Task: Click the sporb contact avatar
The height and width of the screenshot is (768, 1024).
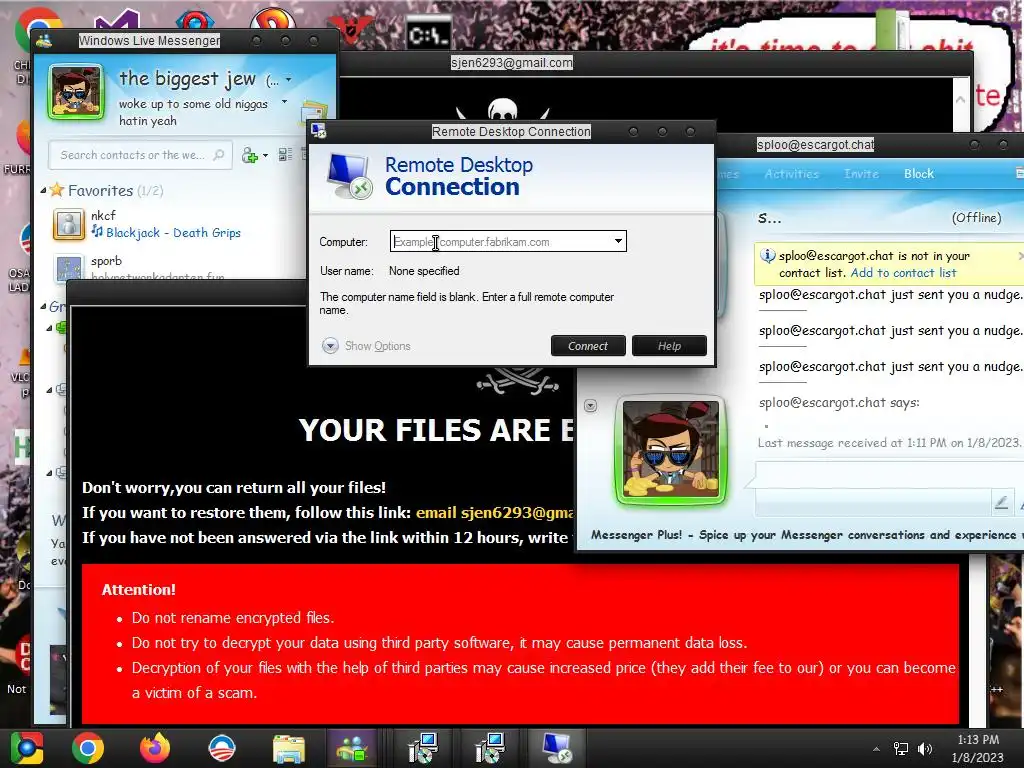Action: click(x=69, y=268)
